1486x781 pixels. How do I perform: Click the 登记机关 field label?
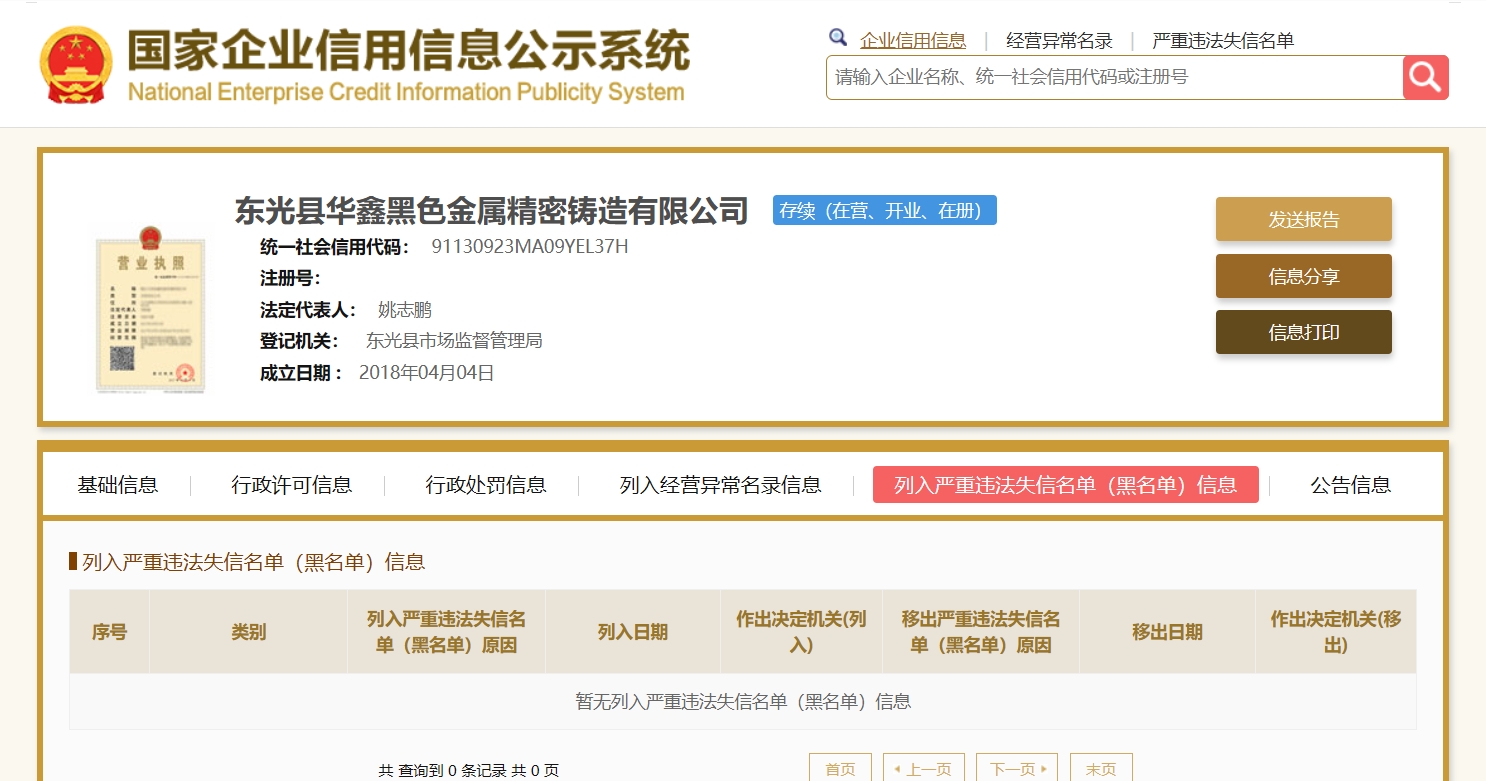300,340
